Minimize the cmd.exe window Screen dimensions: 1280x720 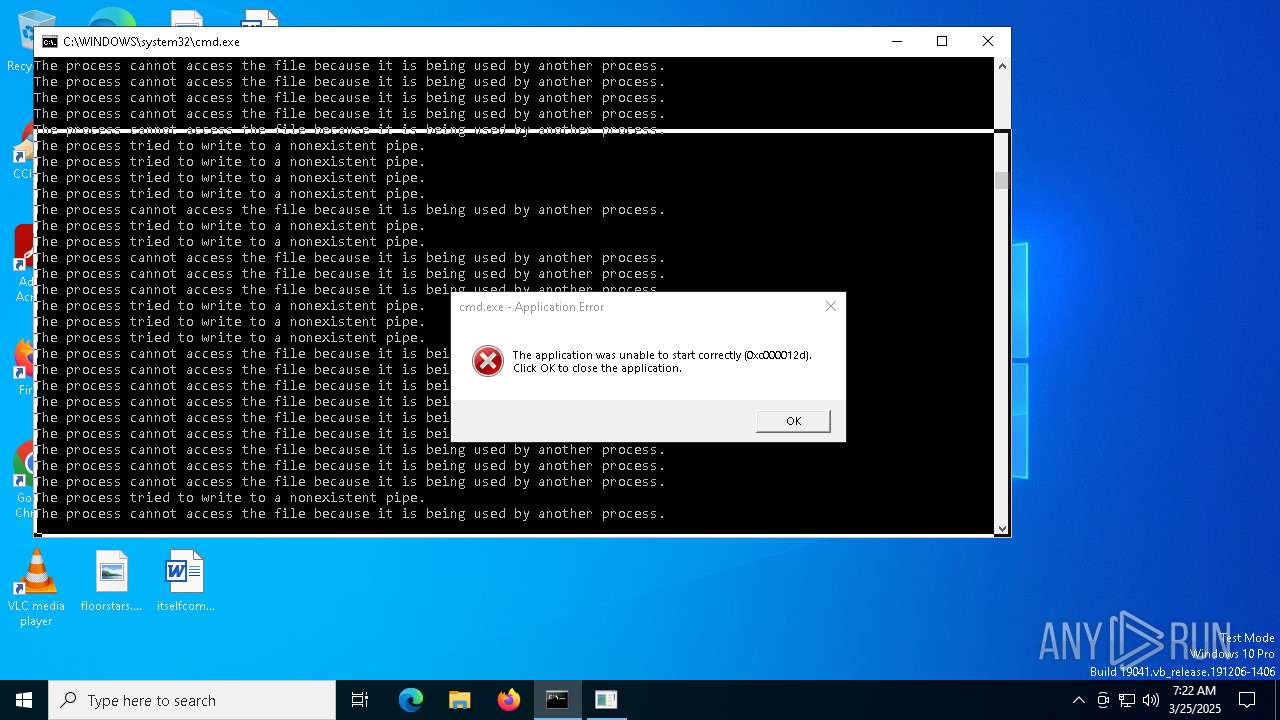tap(896, 41)
